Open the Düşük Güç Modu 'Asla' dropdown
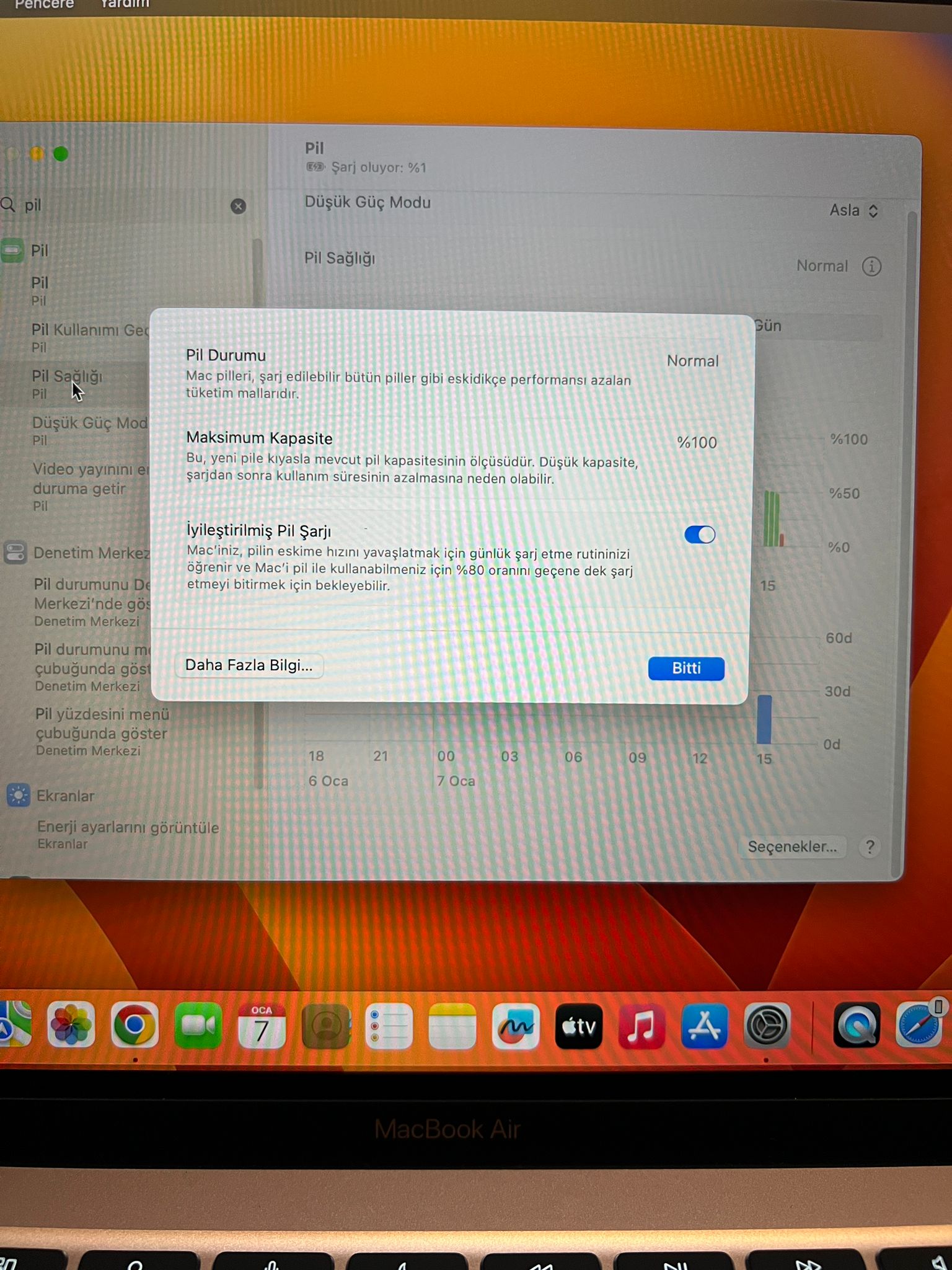 pyautogui.click(x=854, y=211)
